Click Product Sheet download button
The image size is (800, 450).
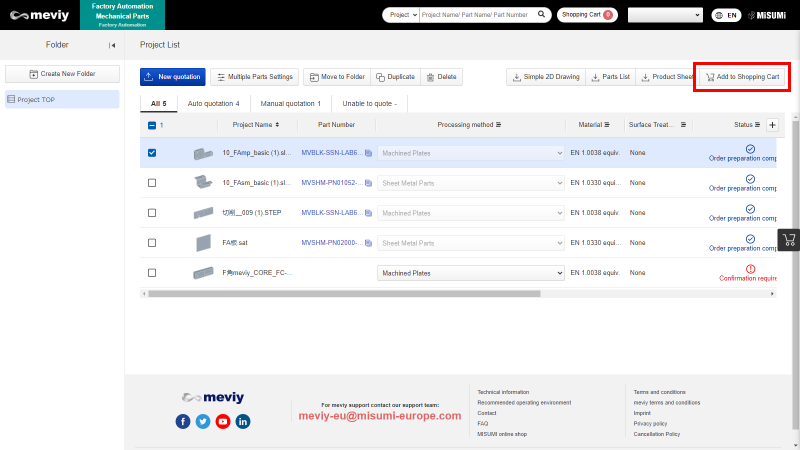tap(666, 77)
